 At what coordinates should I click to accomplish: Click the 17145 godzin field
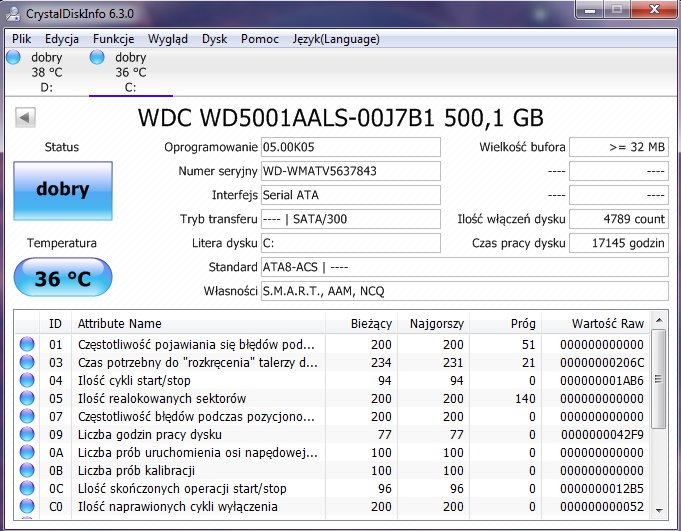[x=619, y=243]
